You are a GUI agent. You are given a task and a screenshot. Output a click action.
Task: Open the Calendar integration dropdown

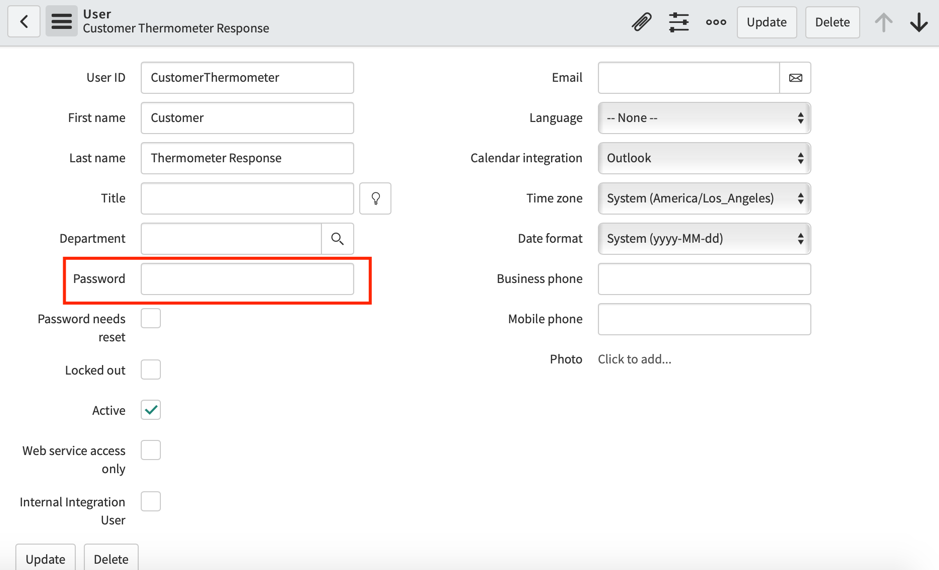[704, 158]
